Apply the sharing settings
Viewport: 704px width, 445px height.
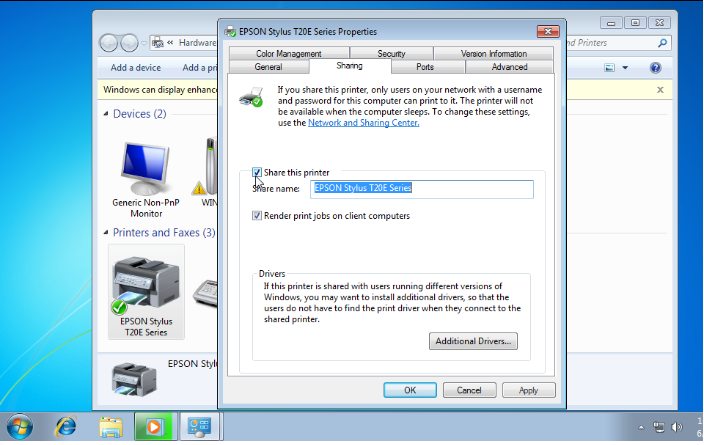528,390
